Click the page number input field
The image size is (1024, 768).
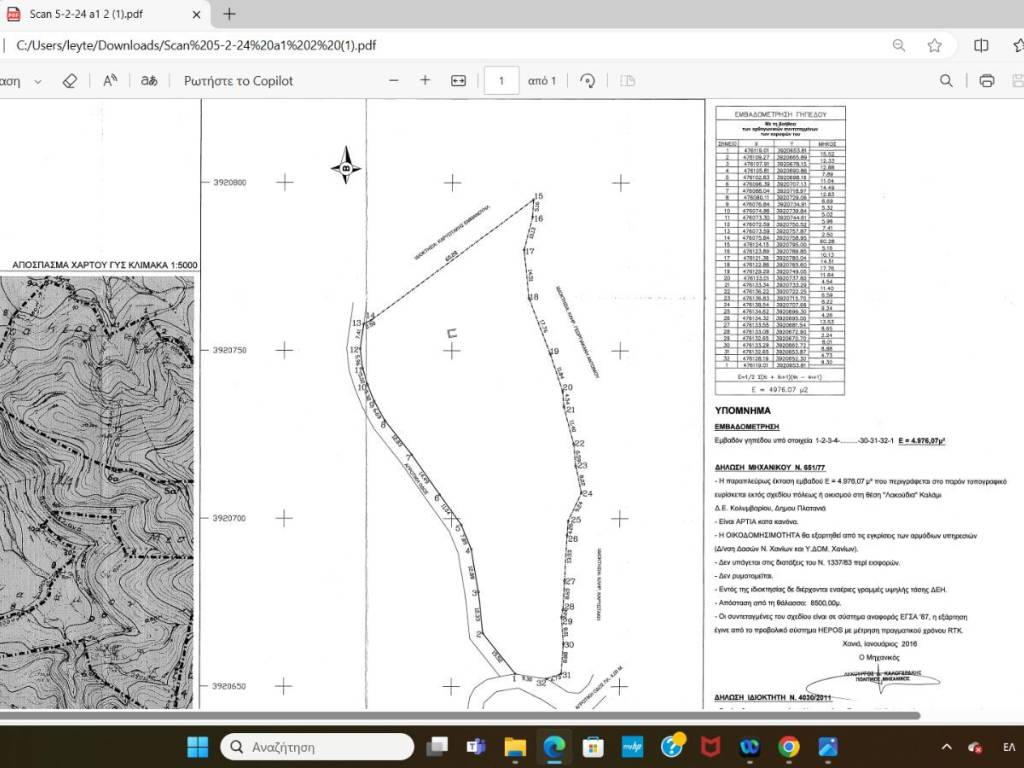click(501, 81)
